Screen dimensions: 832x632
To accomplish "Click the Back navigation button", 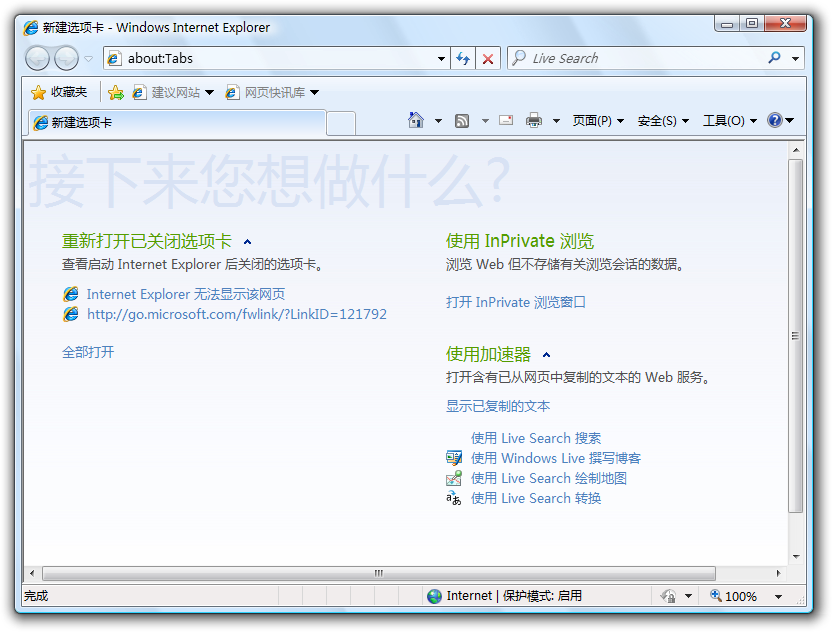I will pyautogui.click(x=38, y=58).
